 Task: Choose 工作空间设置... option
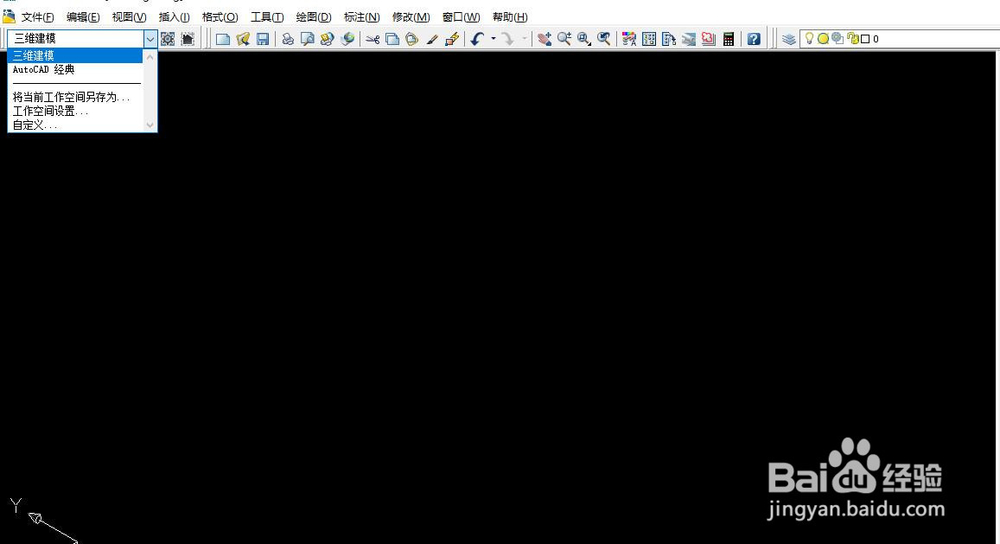(50, 111)
